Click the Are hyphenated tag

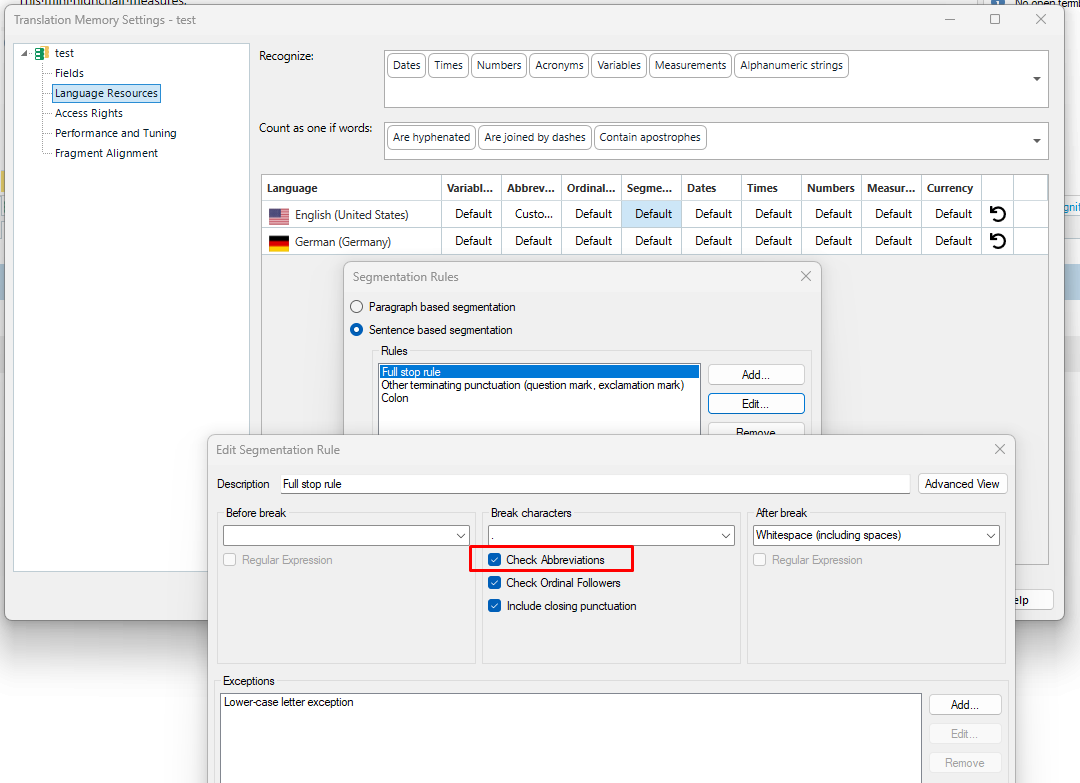pyautogui.click(x=431, y=137)
